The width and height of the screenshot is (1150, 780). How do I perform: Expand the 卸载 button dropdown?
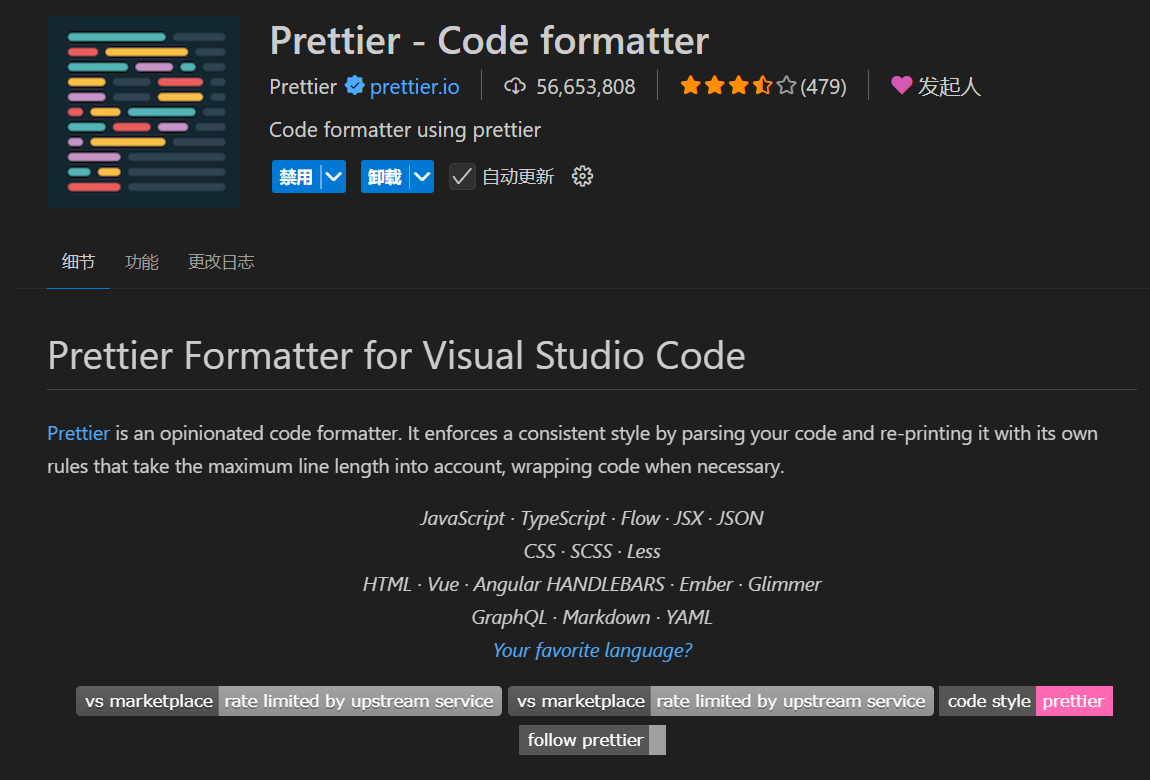420,176
